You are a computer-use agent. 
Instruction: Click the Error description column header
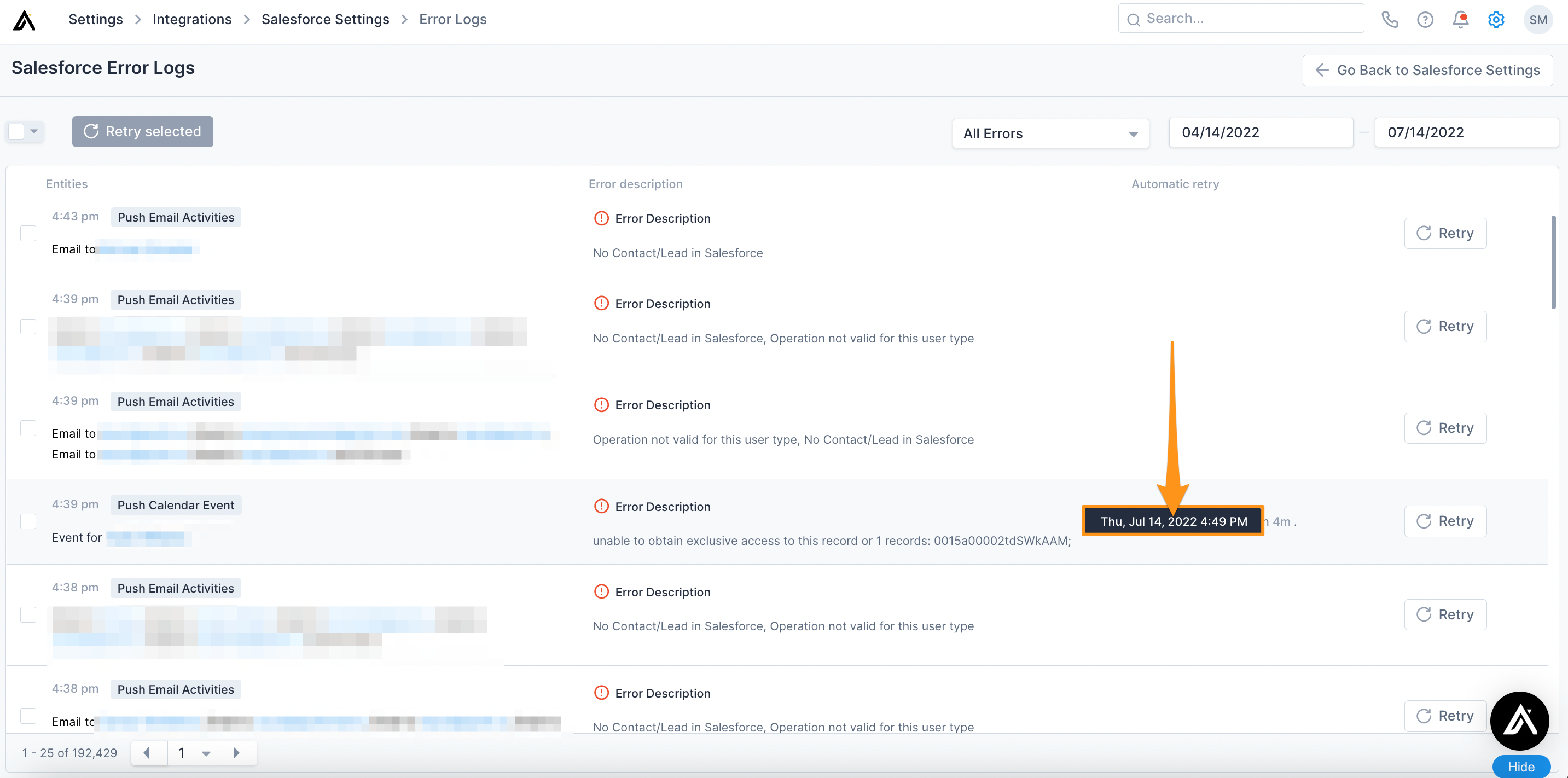point(636,184)
